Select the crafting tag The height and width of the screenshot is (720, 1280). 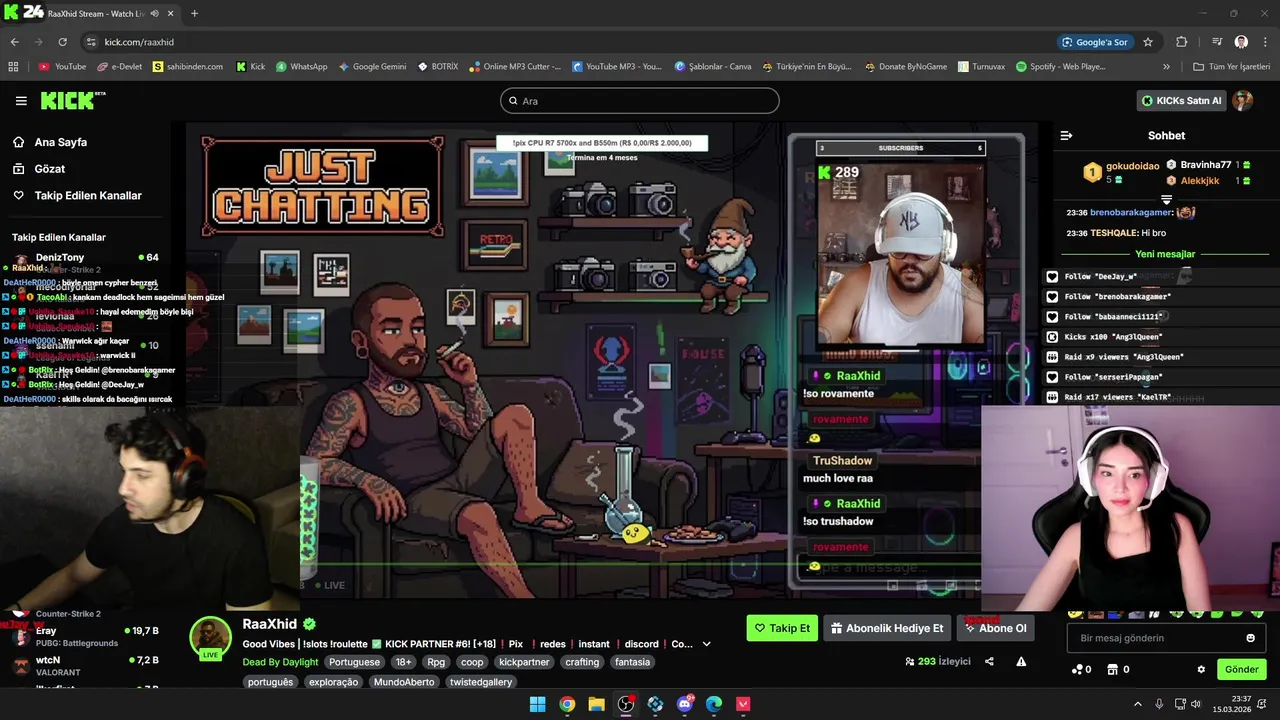tap(582, 662)
